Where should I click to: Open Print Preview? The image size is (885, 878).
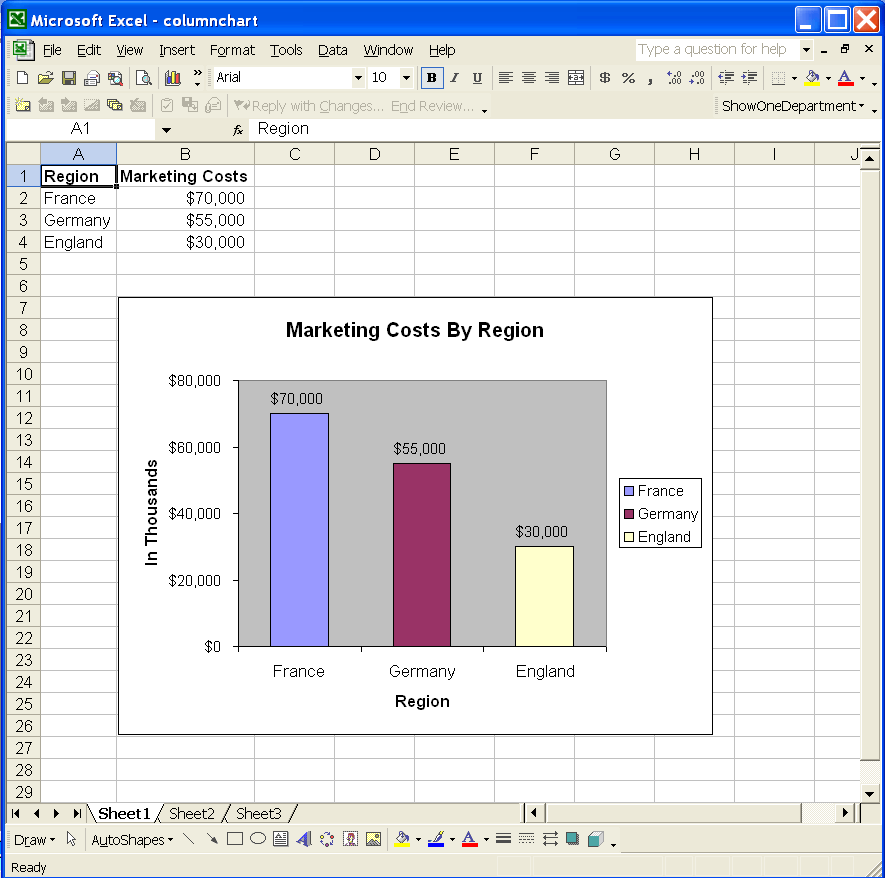tap(145, 77)
